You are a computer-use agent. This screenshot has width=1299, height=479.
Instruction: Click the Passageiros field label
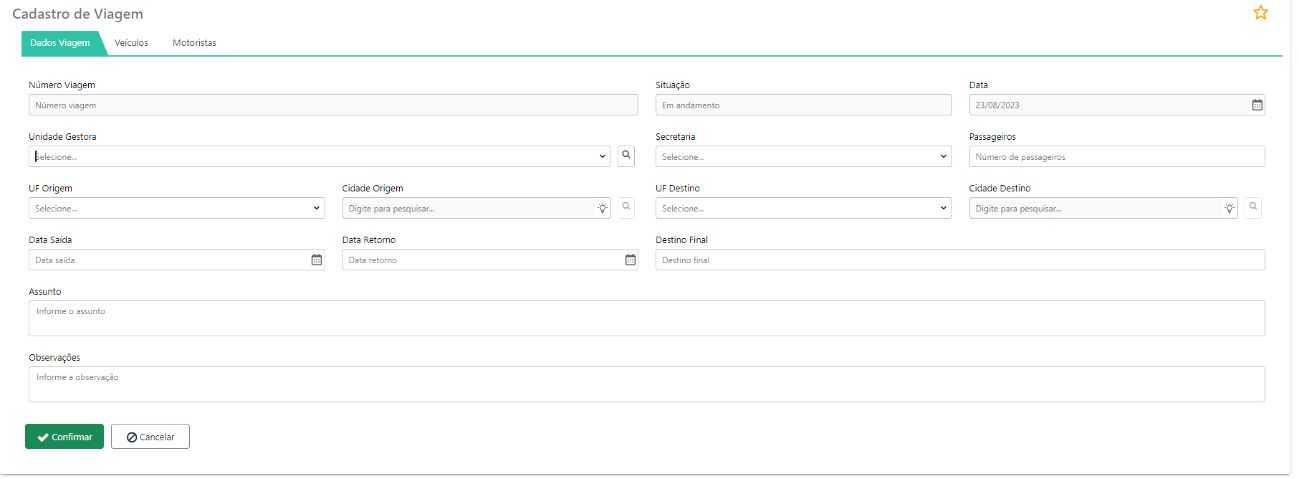(x=993, y=136)
